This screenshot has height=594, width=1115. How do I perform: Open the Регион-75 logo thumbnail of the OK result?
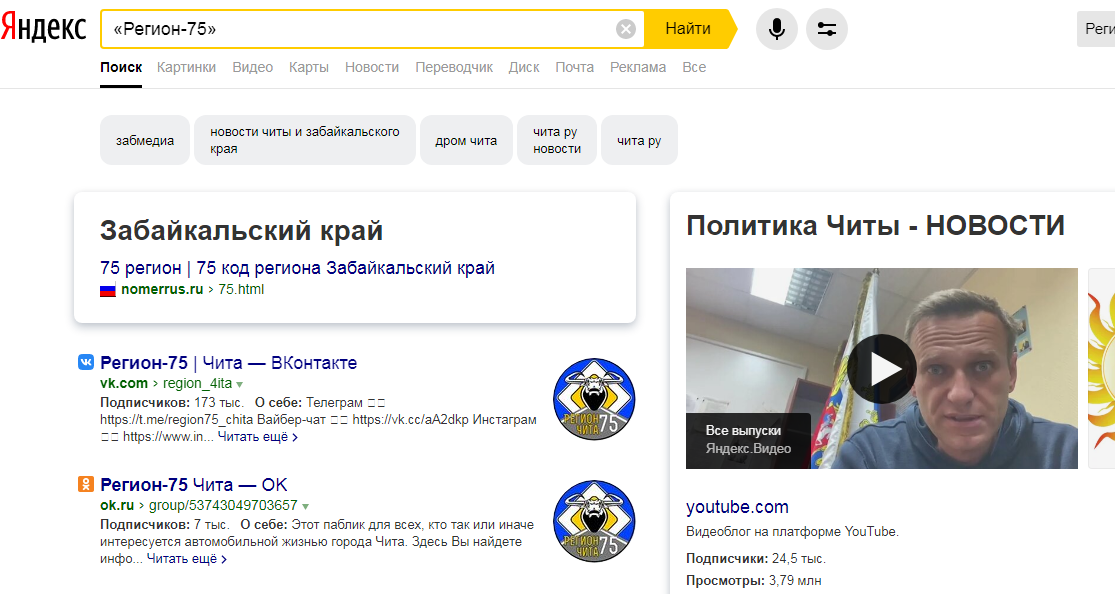[x=594, y=521]
